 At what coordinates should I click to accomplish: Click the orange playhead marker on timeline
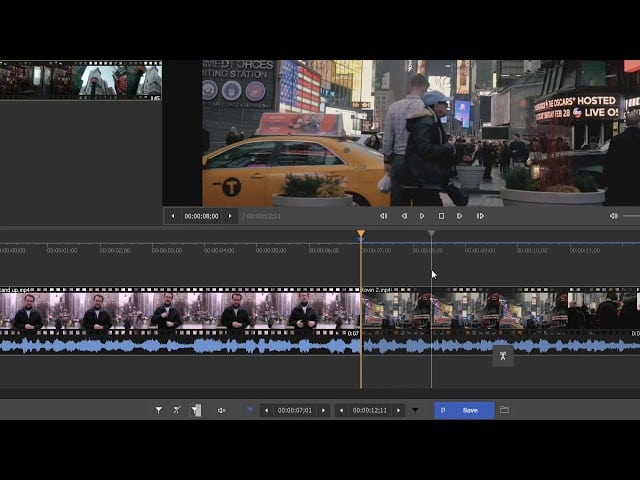click(361, 233)
